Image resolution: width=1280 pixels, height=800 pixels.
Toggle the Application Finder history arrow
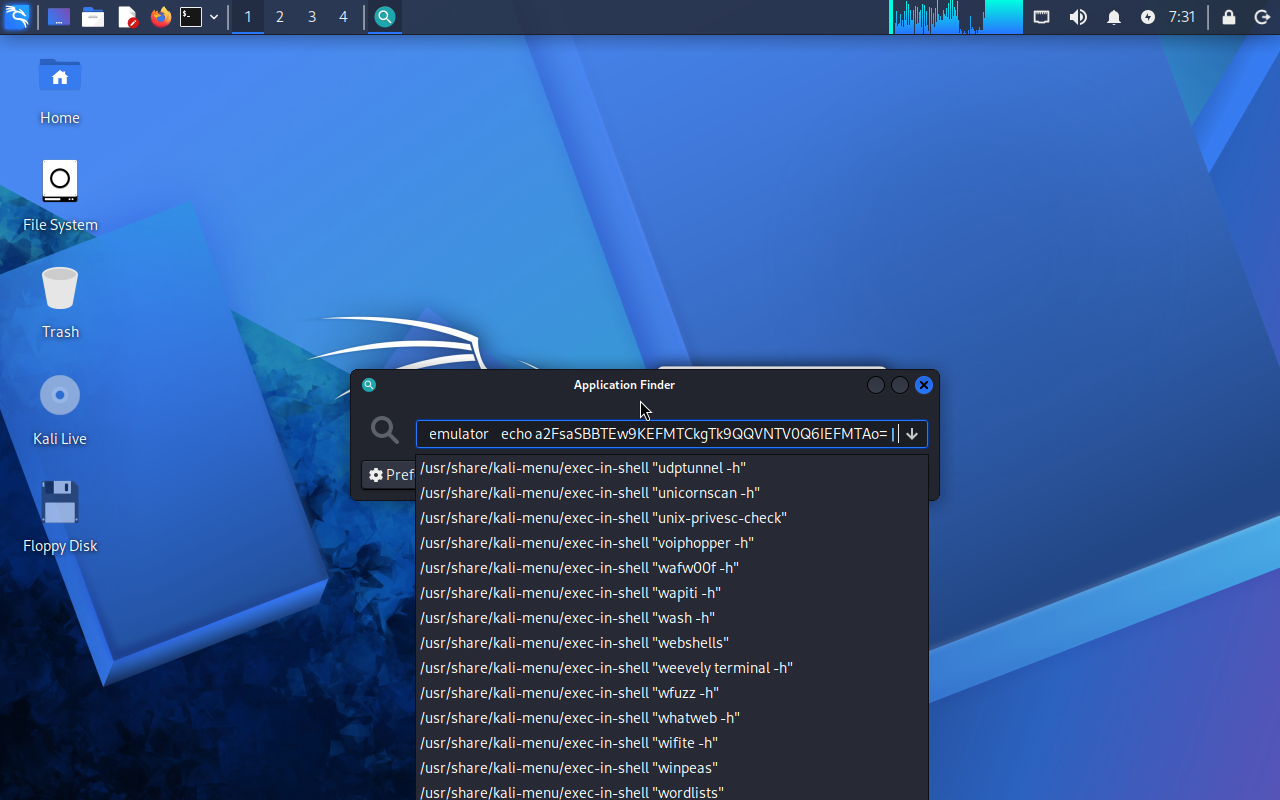point(912,434)
